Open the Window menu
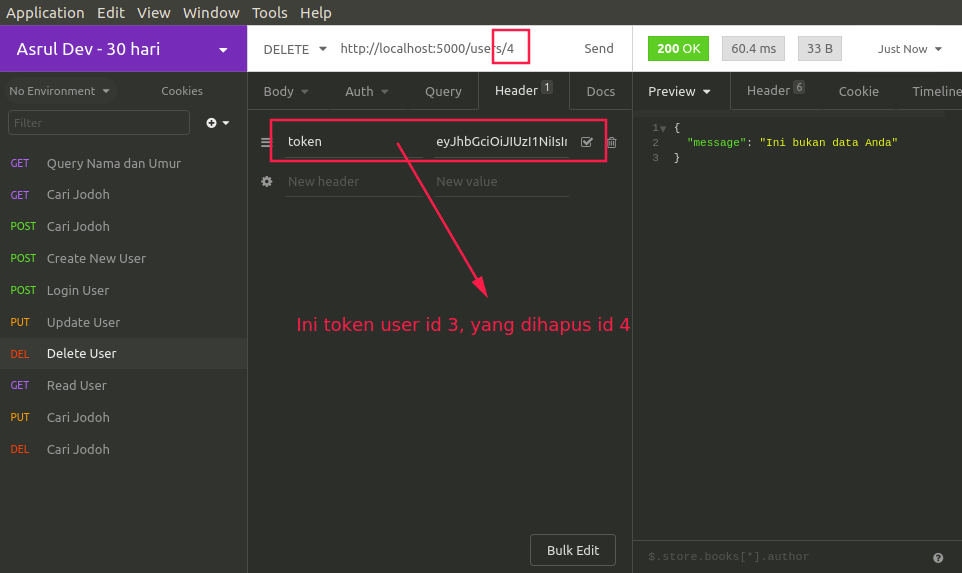Screen dimensions: 962x573 click(x=211, y=12)
